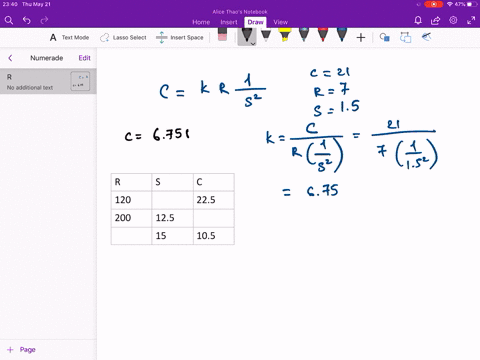
Task: Tap the battery status indicator
Action: click(472, 4)
